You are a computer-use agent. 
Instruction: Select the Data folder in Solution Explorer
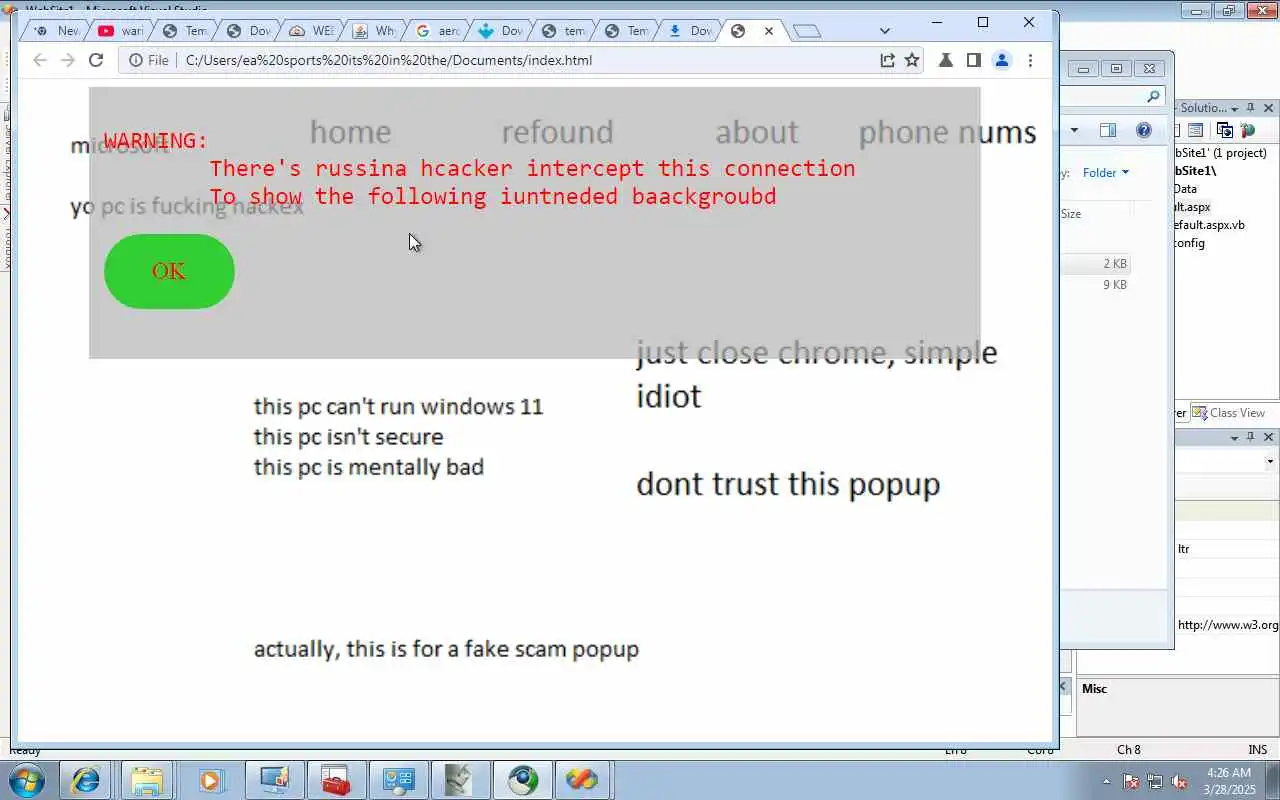(x=1185, y=189)
